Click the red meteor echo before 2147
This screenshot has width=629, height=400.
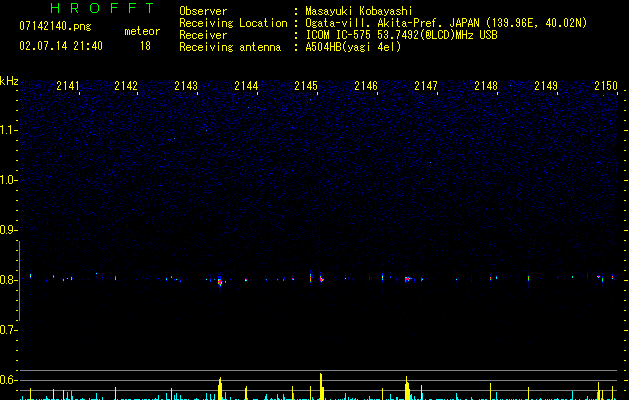point(407,279)
